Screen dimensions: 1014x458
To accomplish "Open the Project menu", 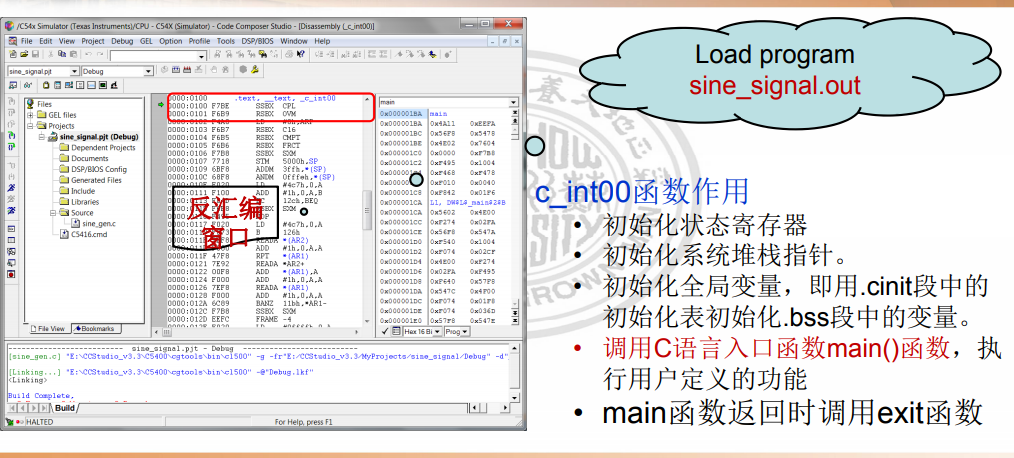I will (x=93, y=41).
